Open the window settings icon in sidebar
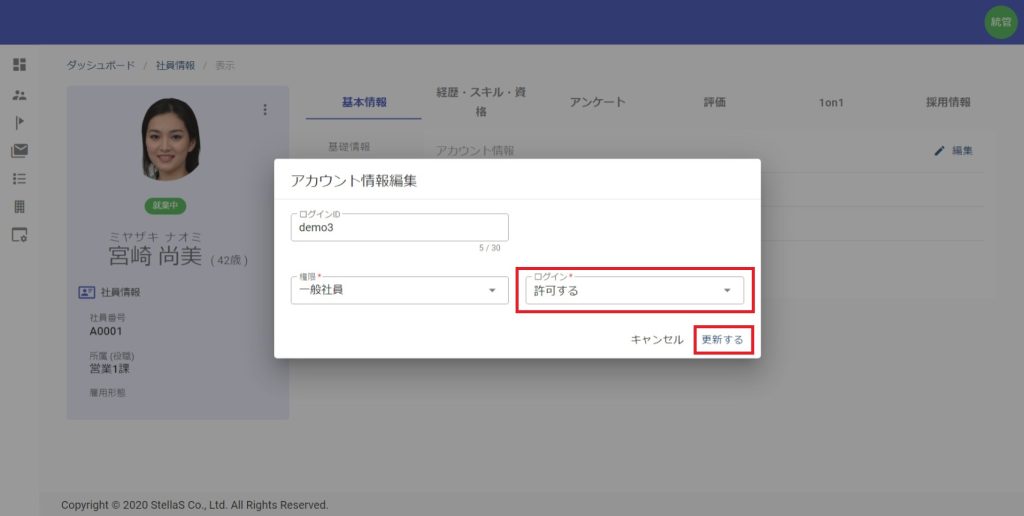This screenshot has width=1024, height=516. (x=19, y=235)
